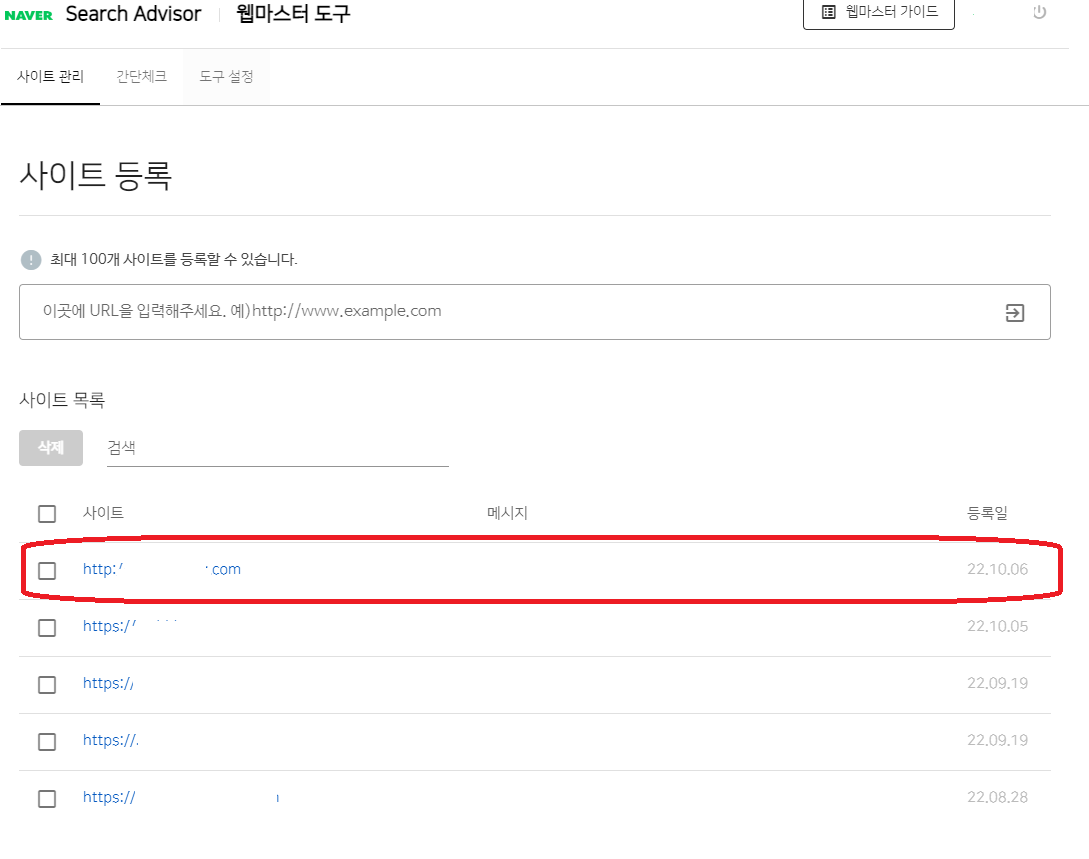This screenshot has height=859, width=1089.
Task: Open the 웹마스터 도구 home link
Action: point(291,15)
